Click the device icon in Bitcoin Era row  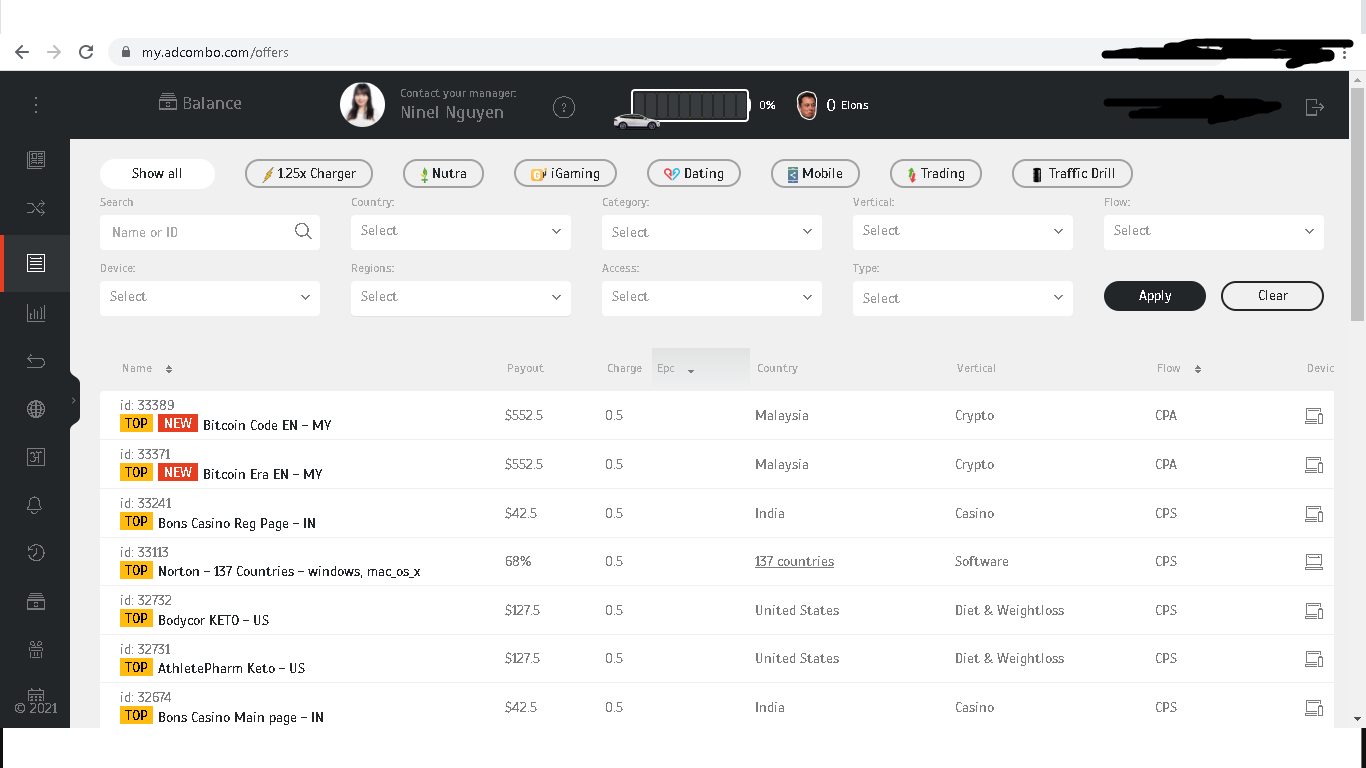tap(1314, 465)
